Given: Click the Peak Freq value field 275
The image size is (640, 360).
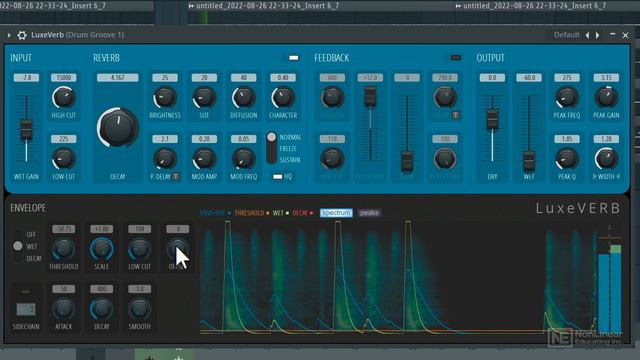Looking at the screenshot, I should click(x=567, y=78).
